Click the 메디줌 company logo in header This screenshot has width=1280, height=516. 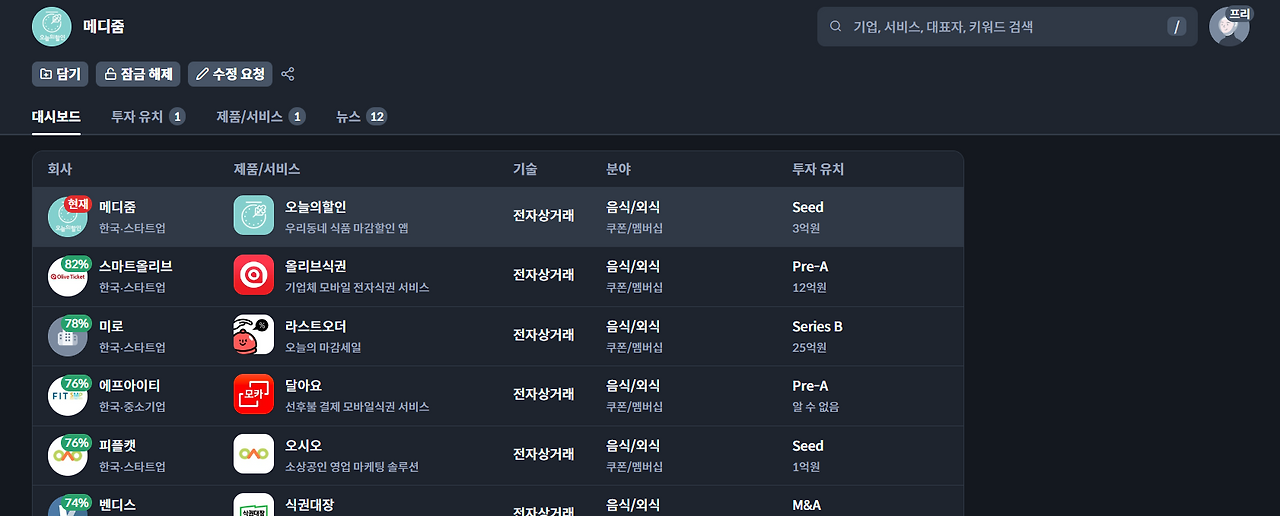pyautogui.click(x=52, y=27)
